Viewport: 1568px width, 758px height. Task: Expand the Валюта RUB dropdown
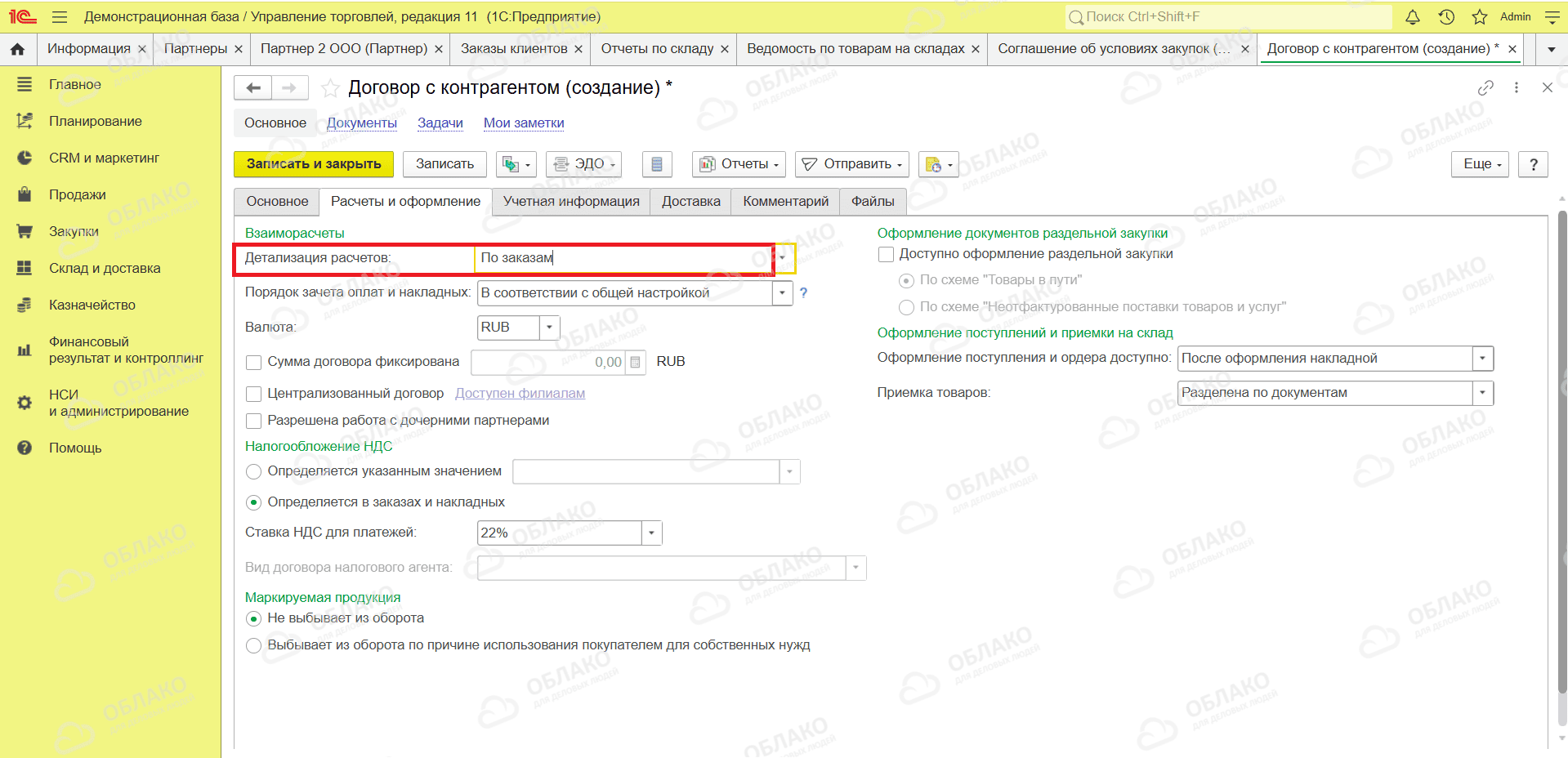(x=549, y=328)
